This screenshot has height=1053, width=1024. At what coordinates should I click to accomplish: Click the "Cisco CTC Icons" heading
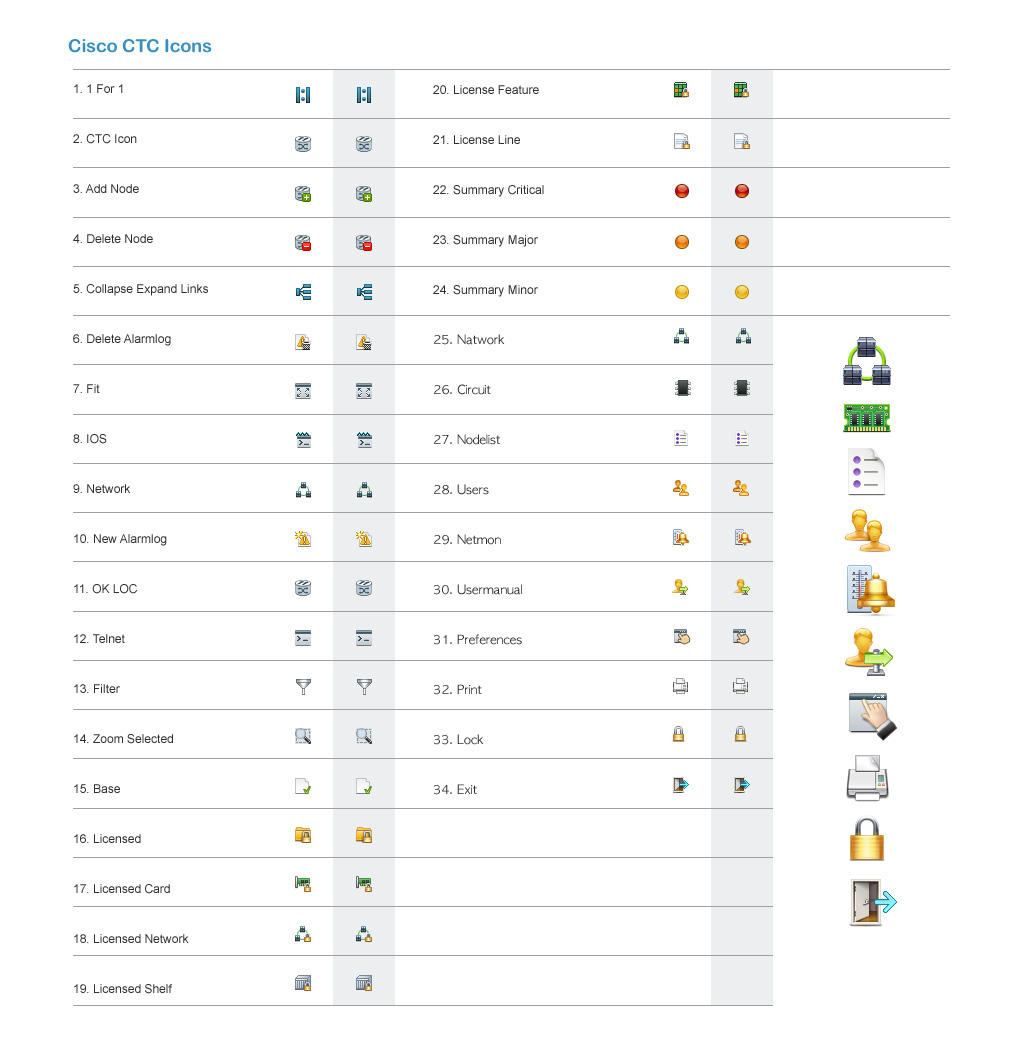[x=140, y=46]
